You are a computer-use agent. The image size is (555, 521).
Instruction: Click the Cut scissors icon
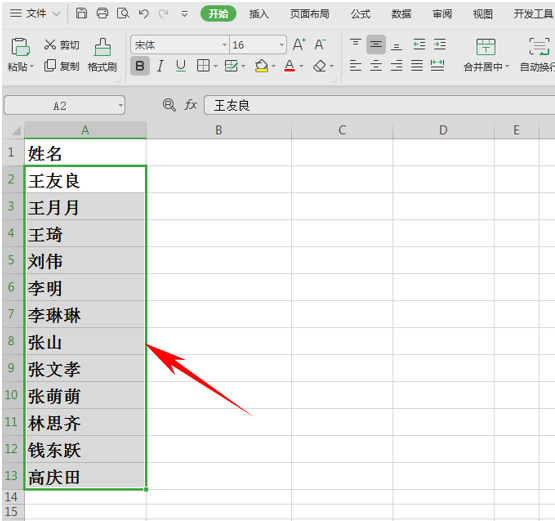[50, 45]
